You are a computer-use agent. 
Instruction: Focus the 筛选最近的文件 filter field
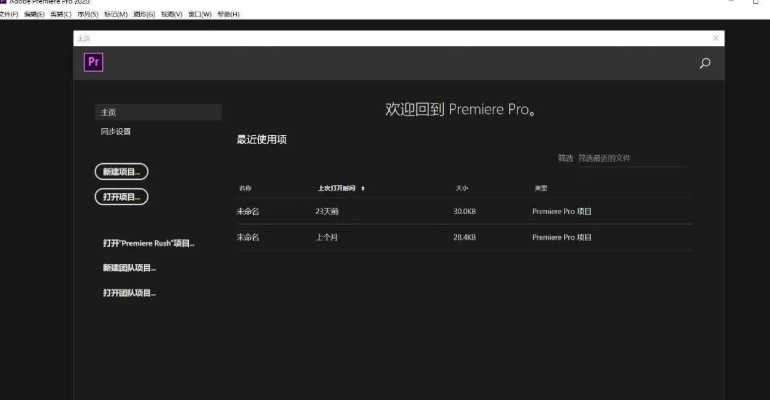(x=630, y=158)
